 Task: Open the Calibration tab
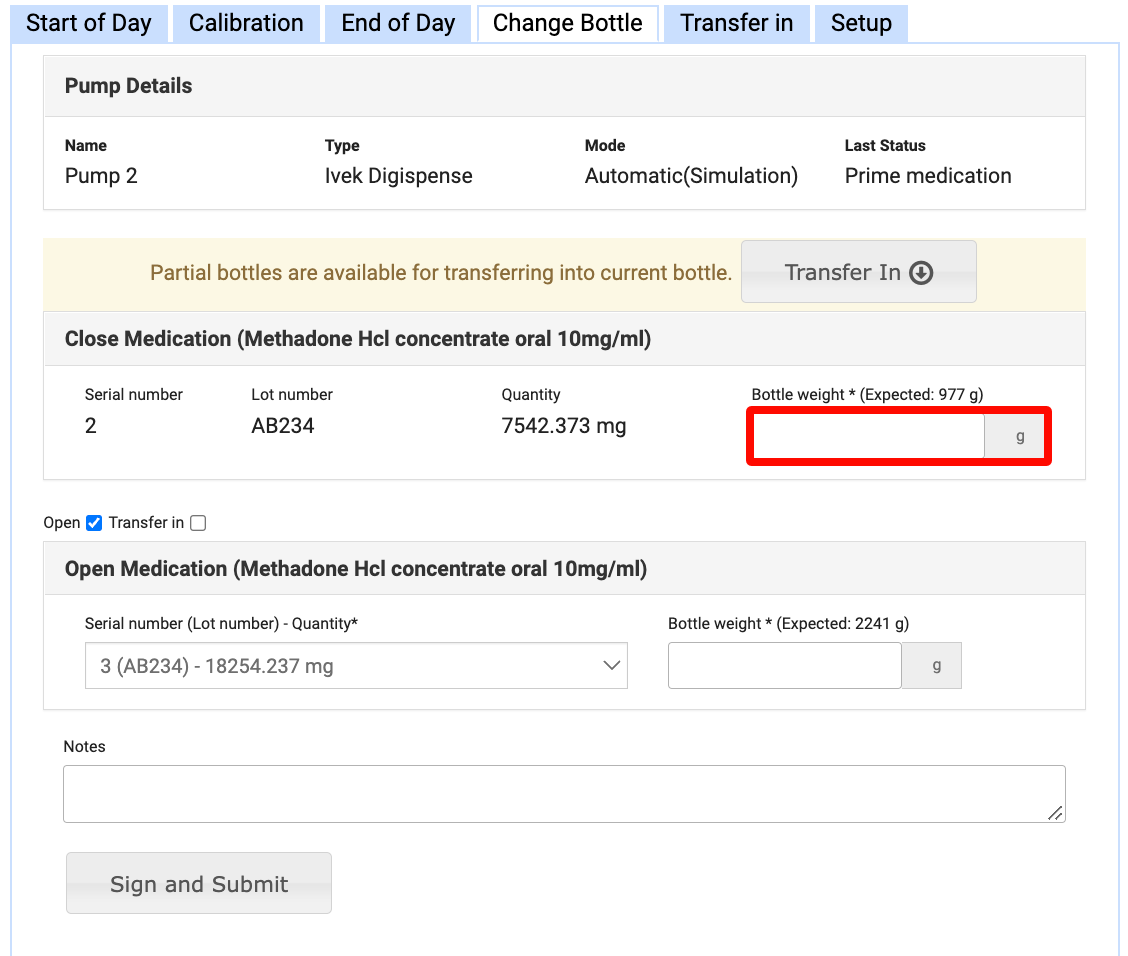click(246, 23)
